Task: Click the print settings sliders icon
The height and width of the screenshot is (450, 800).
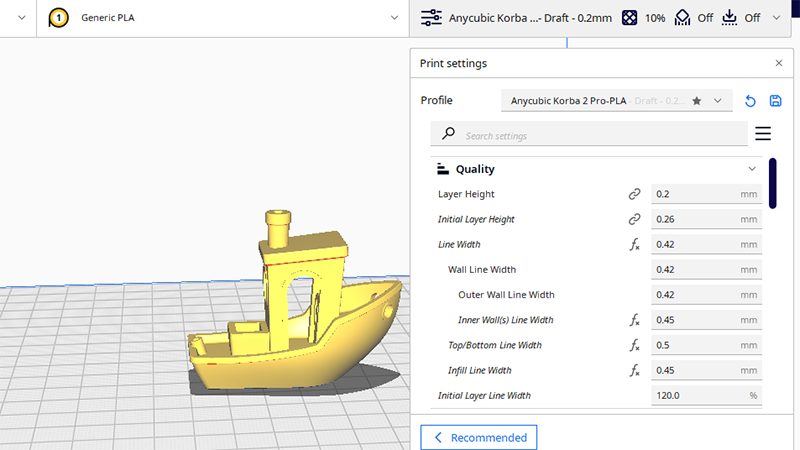Action: coord(431,18)
